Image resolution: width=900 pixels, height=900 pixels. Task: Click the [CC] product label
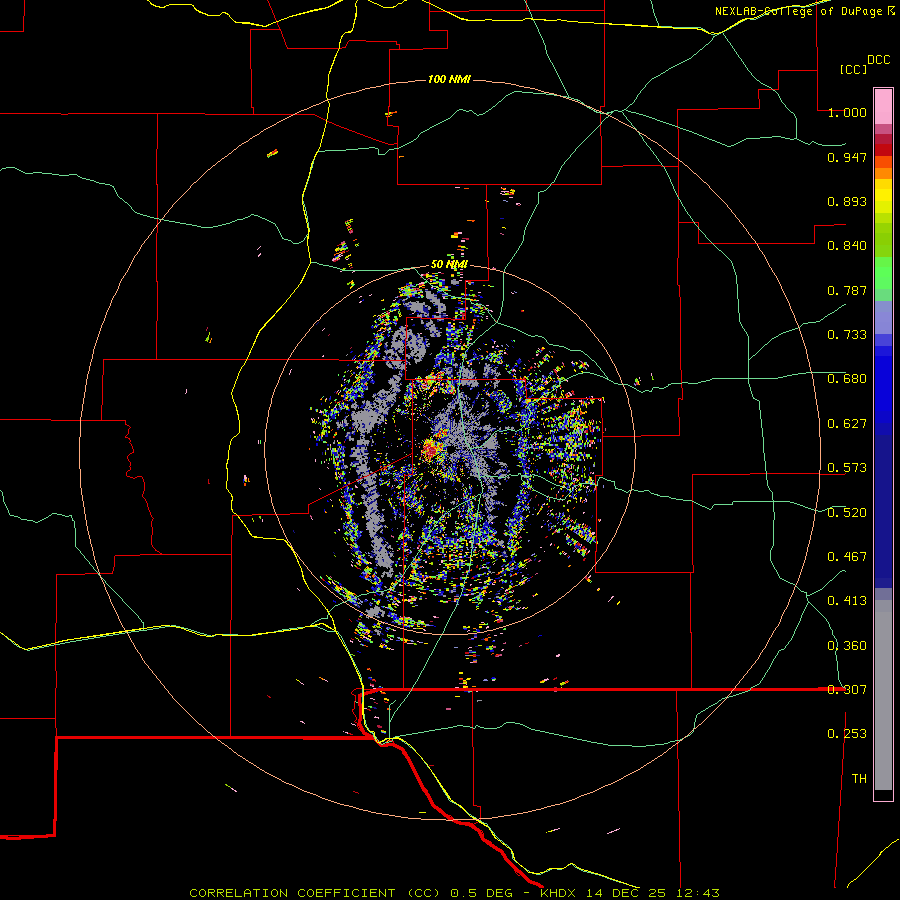click(853, 69)
